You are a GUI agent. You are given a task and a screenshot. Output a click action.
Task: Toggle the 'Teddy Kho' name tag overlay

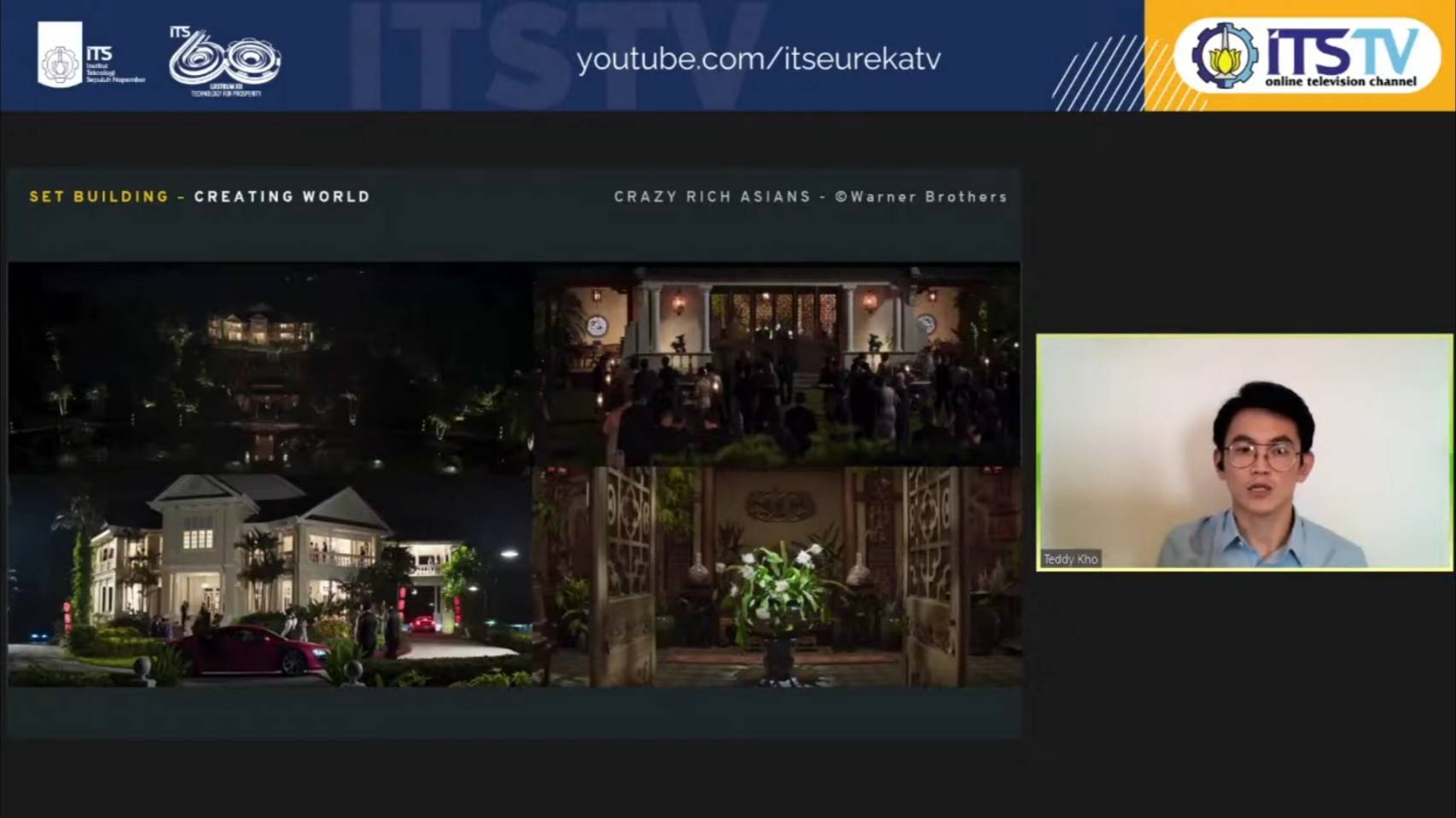[x=1071, y=560]
